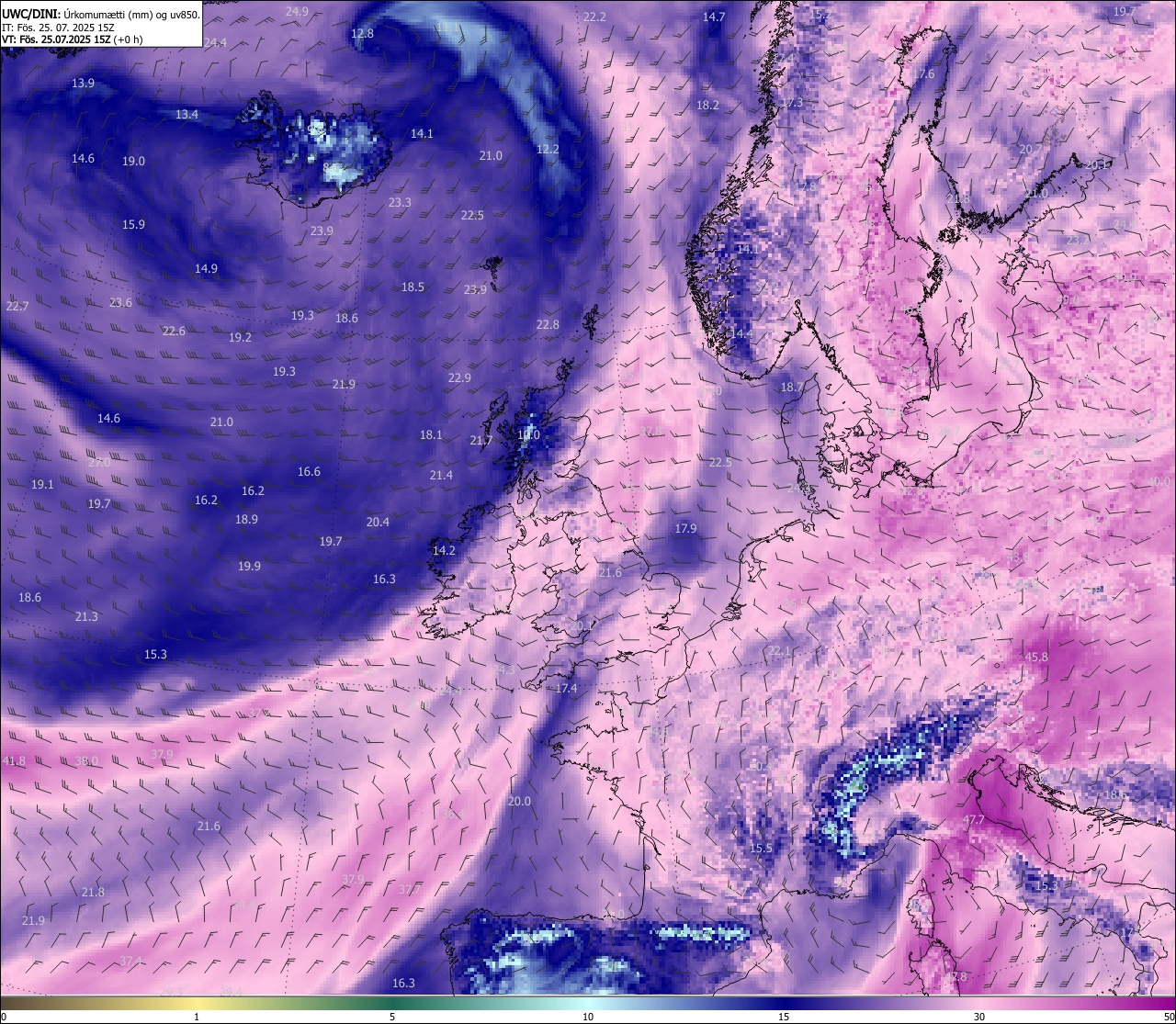Click the 21.3 value label
Viewport: 1176px width, 1024px height.
[86, 616]
